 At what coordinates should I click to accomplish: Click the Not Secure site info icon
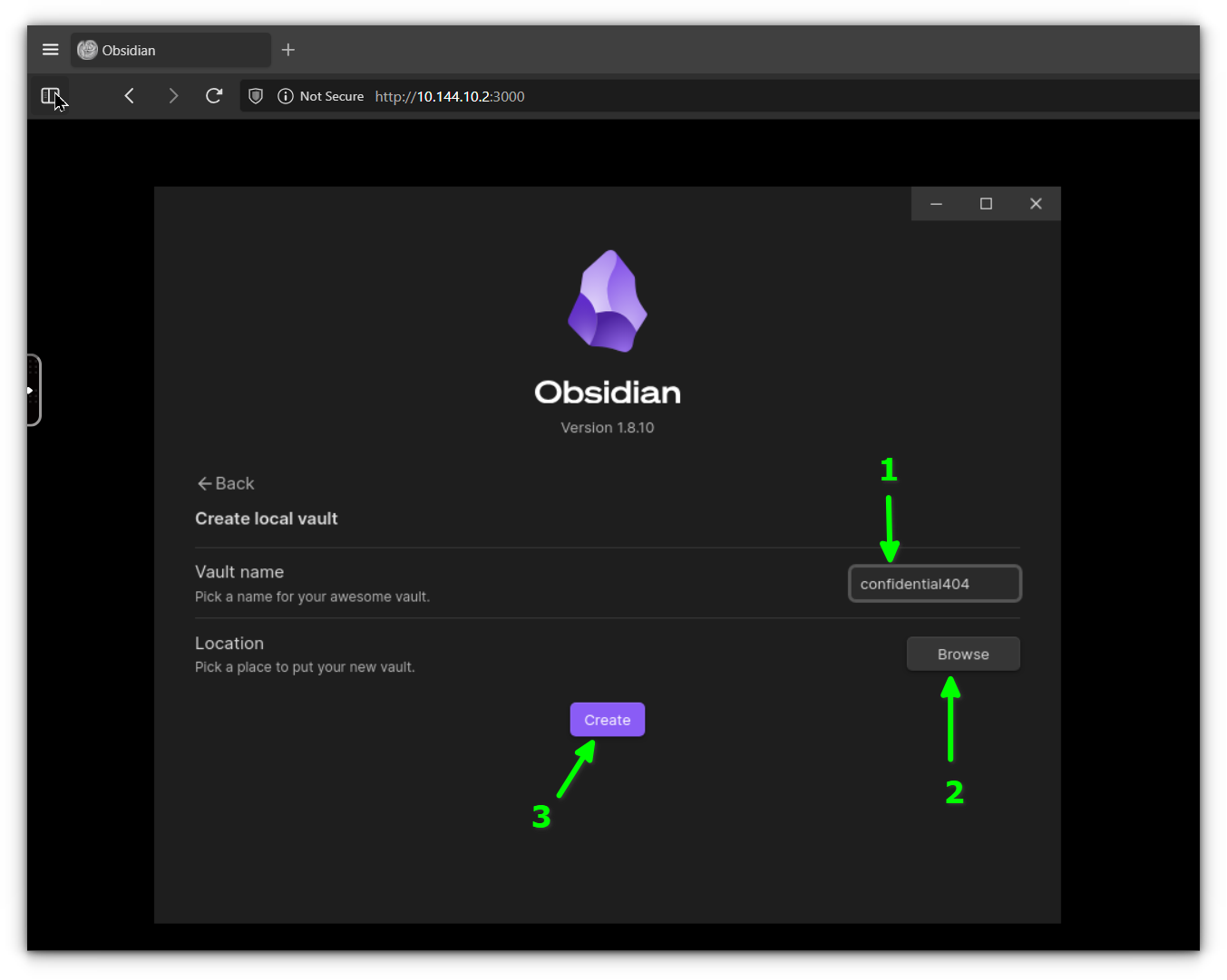[x=286, y=96]
